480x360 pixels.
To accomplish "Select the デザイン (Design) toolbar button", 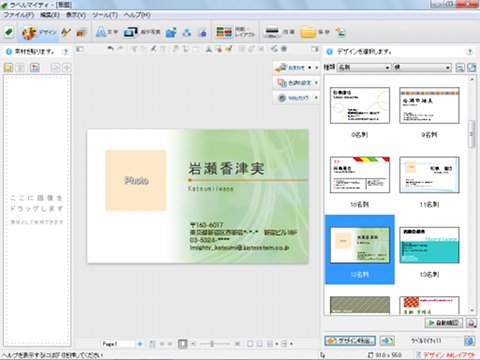I will coord(39,32).
